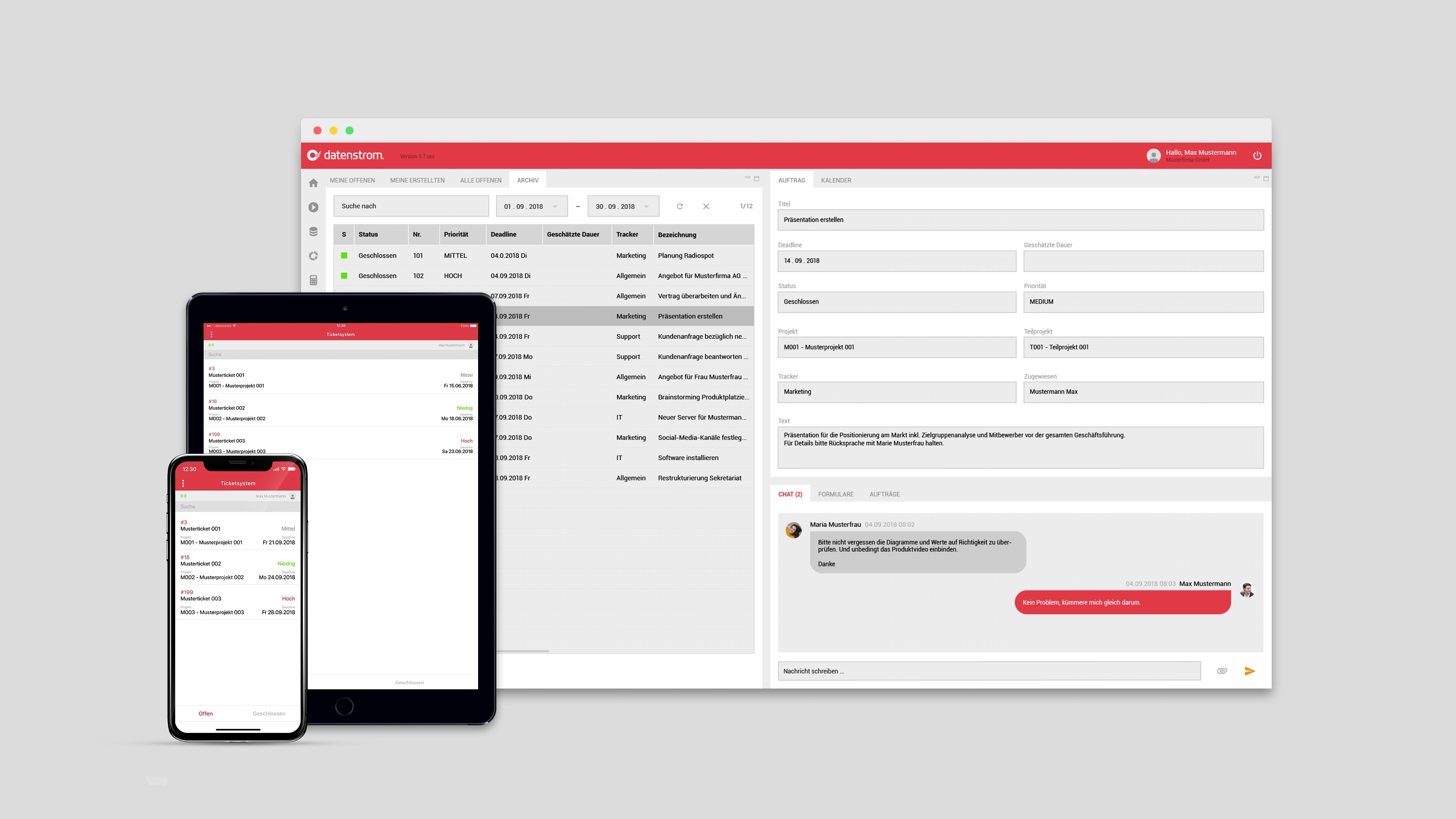The width and height of the screenshot is (1456, 819).
Task: Select the Planung Radiospot ticket row
Action: [685, 256]
